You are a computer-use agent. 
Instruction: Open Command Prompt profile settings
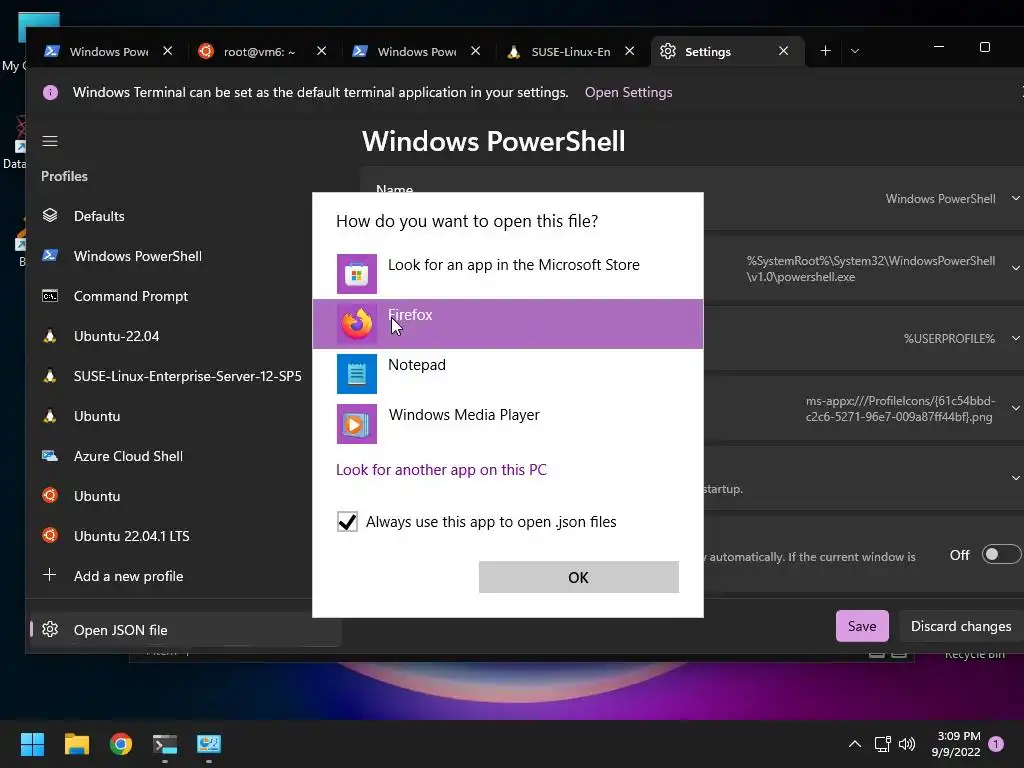click(183, 296)
